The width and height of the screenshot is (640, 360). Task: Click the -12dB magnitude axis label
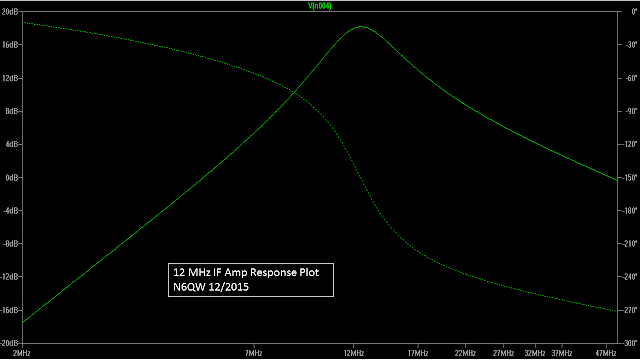click(x=10, y=277)
